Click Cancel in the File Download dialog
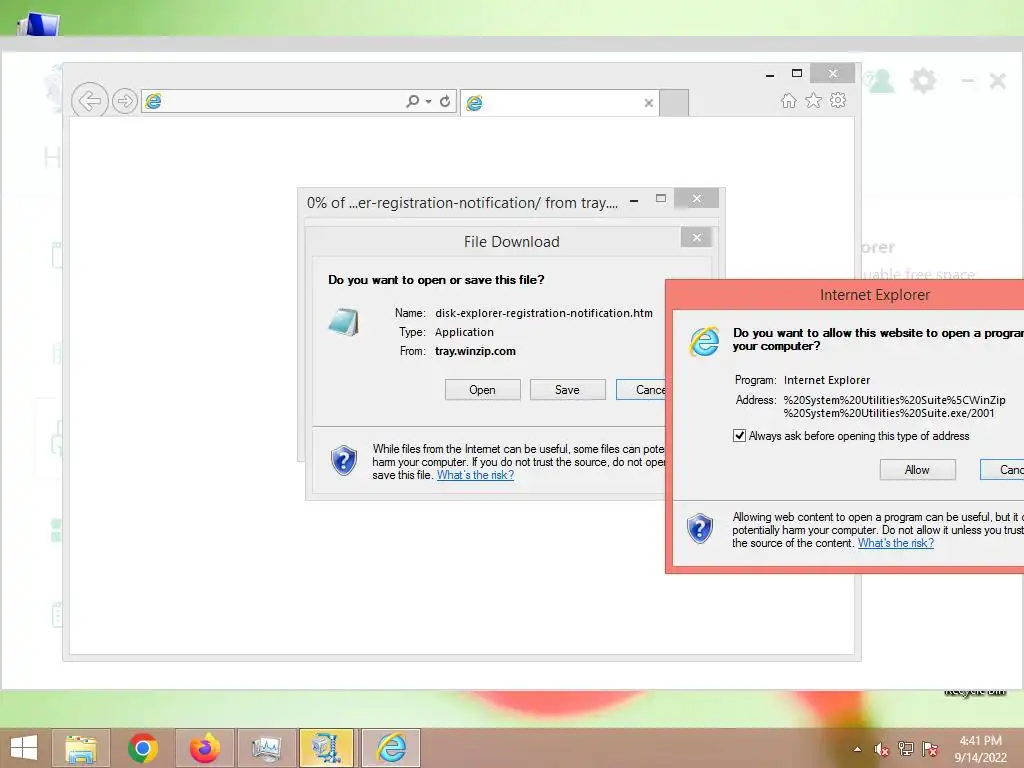Screen dimensions: 1024x768 click(641, 390)
